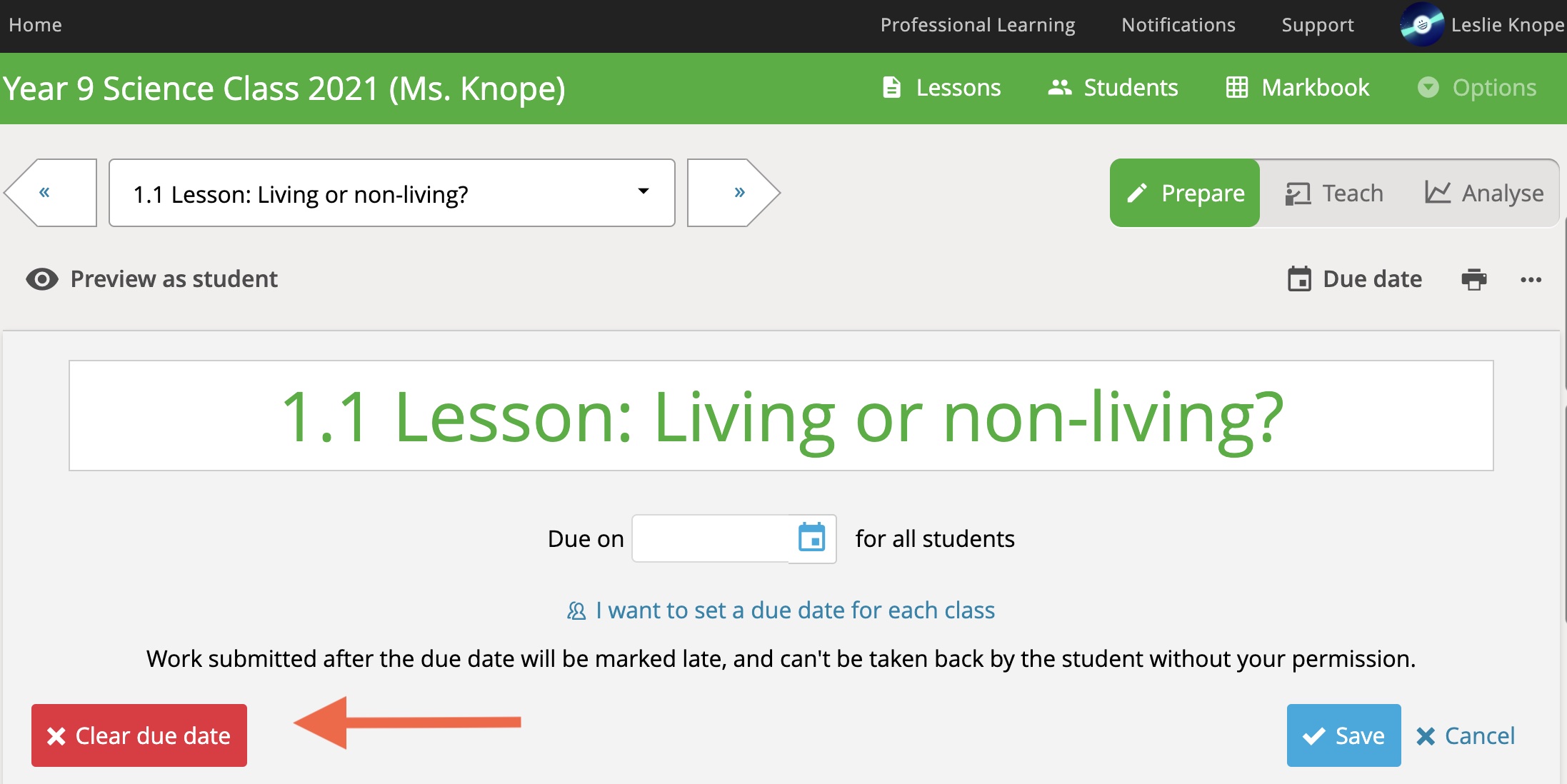Open Leslie Knope account name

pos(1508,25)
